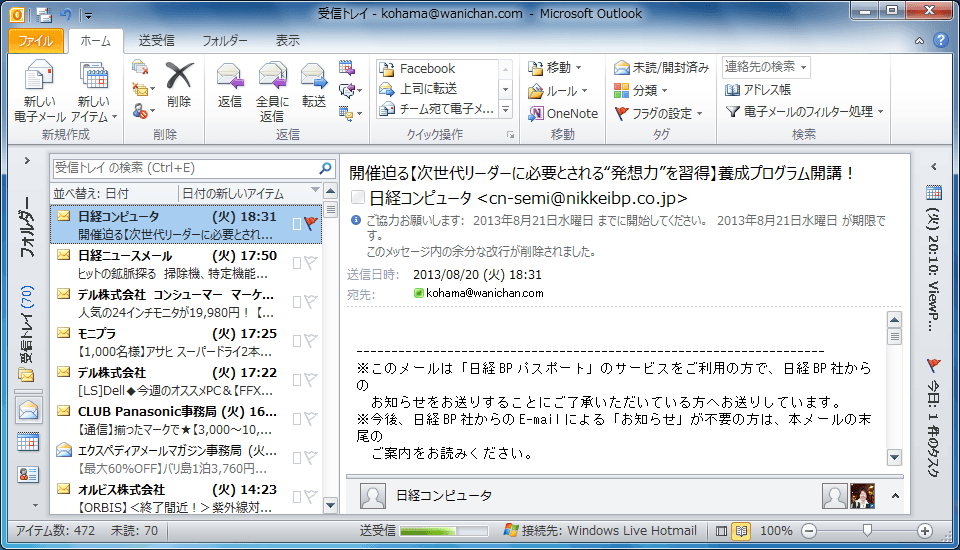Delete the message with the 削除 X icon
The height and width of the screenshot is (550, 960).
point(179,85)
